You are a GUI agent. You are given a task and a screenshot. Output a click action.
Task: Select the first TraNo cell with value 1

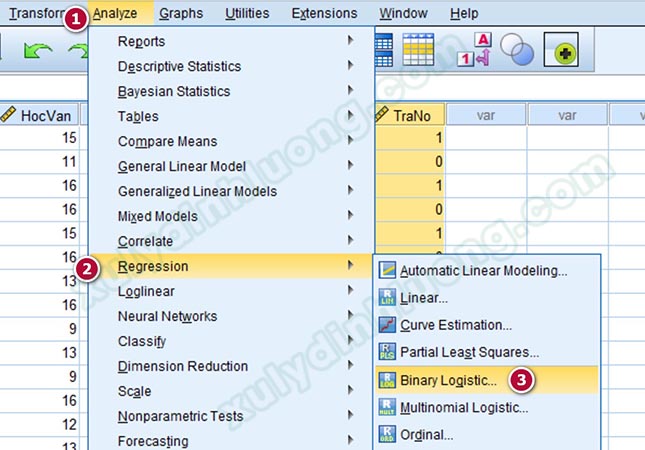410,137
